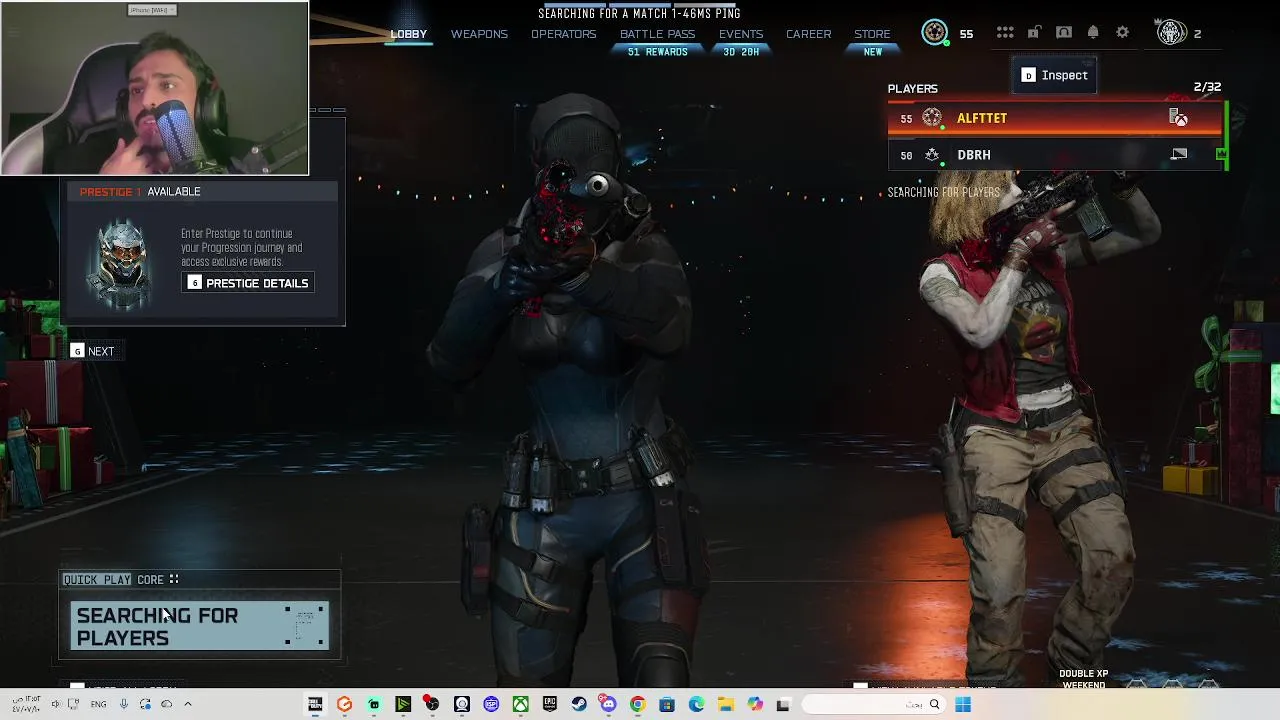Select player DBRH in players list
This screenshot has height=720, width=1280.
(x=1054, y=154)
